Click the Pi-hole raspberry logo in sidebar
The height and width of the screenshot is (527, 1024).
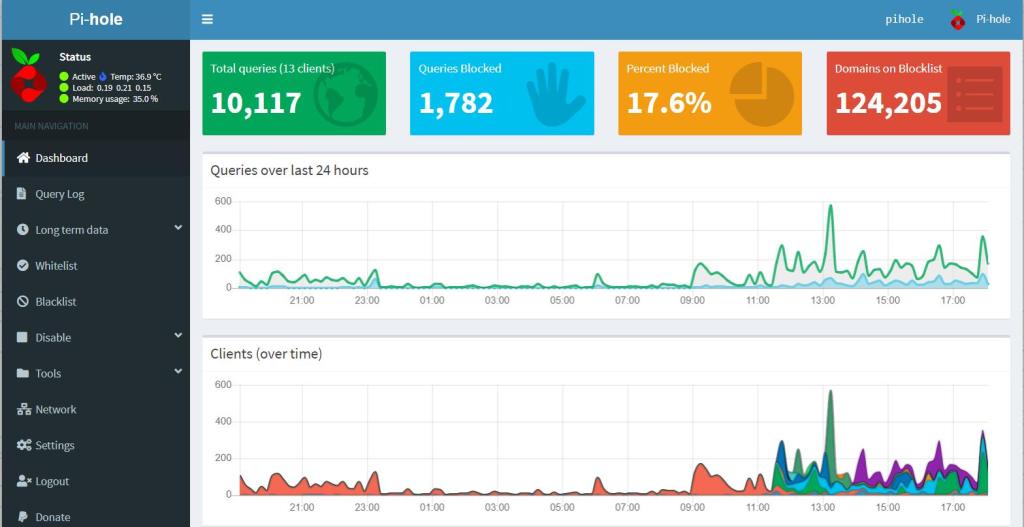tap(28, 74)
